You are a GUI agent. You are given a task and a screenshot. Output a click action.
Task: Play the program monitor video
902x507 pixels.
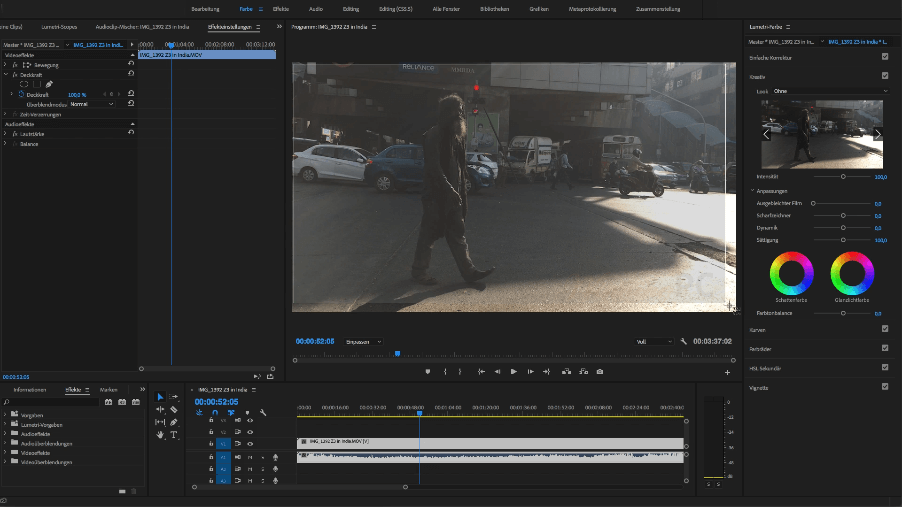(x=514, y=372)
